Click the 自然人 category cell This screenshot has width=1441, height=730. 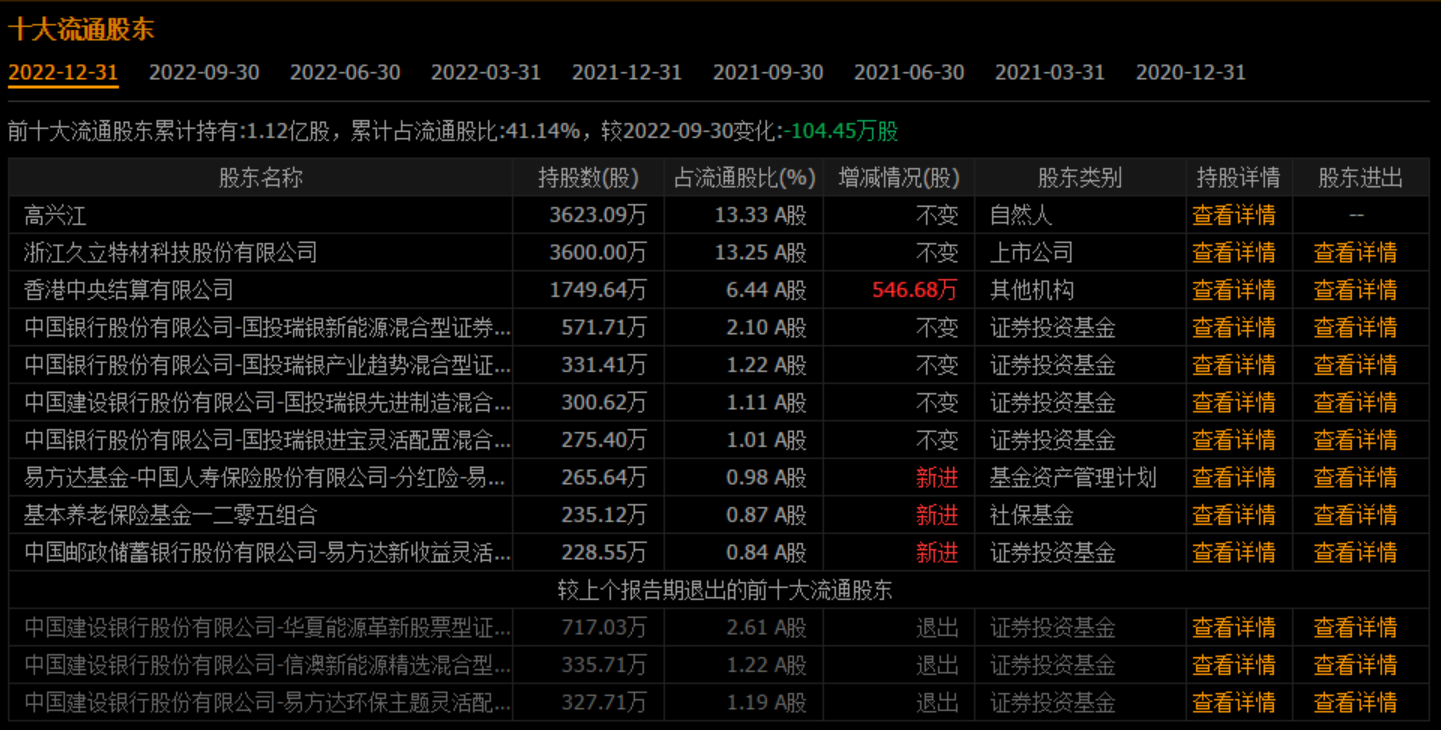point(1021,215)
